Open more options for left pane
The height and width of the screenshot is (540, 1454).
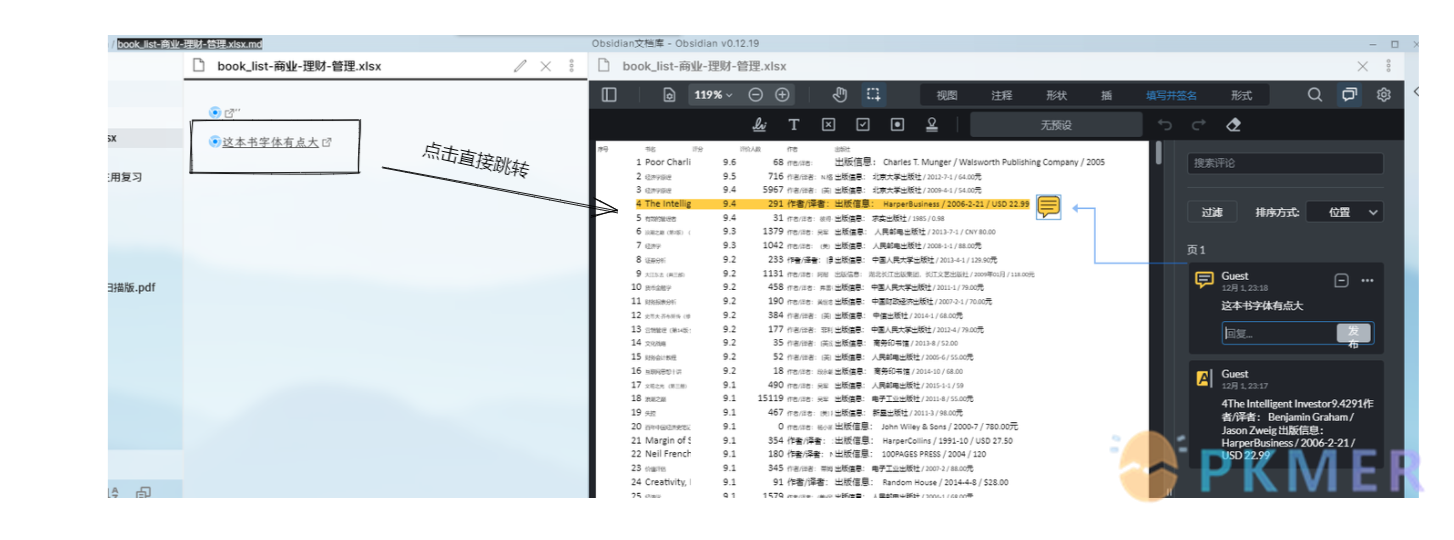(x=572, y=66)
